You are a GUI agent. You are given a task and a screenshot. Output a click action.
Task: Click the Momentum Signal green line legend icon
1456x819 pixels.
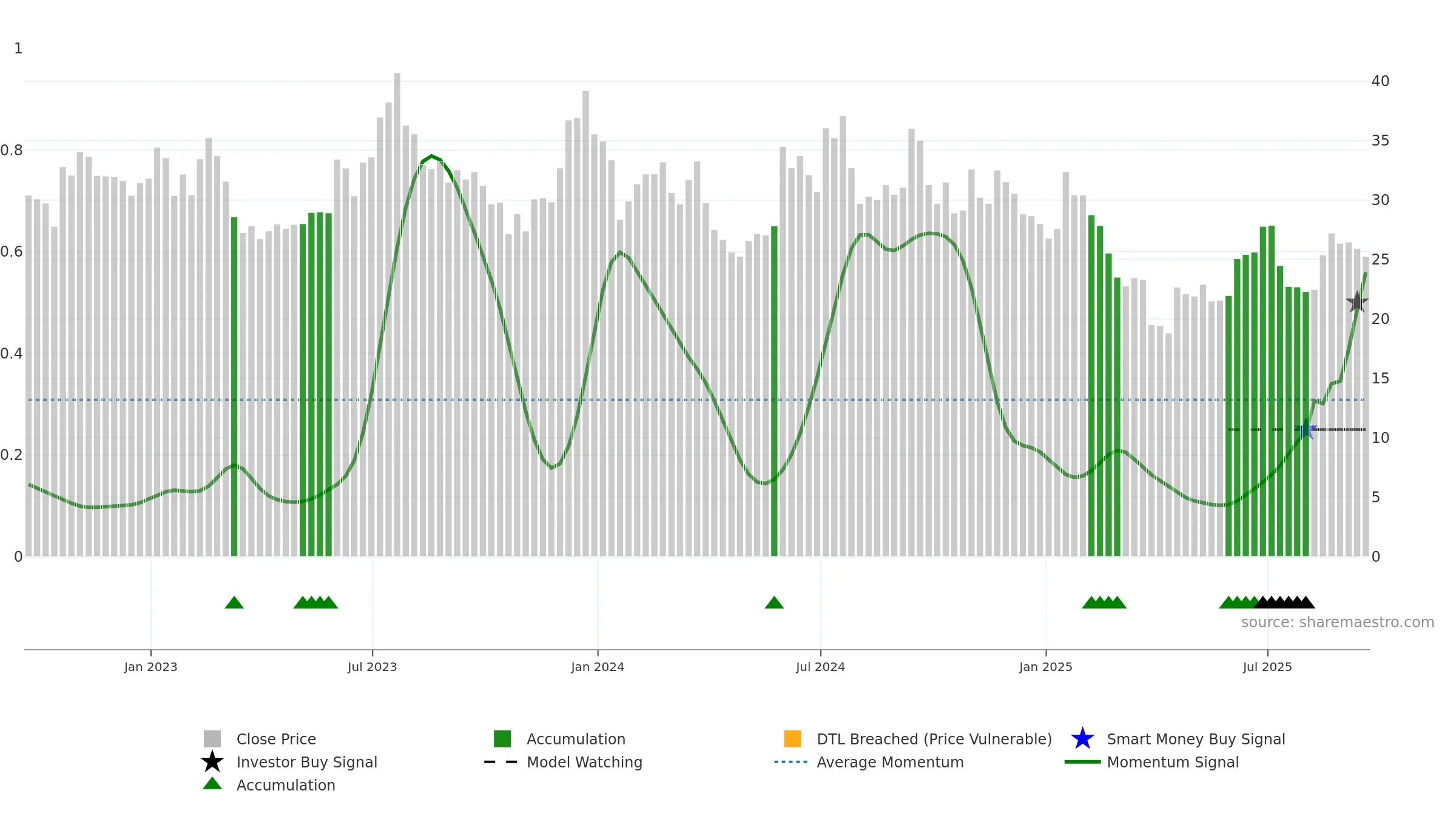point(1082,762)
